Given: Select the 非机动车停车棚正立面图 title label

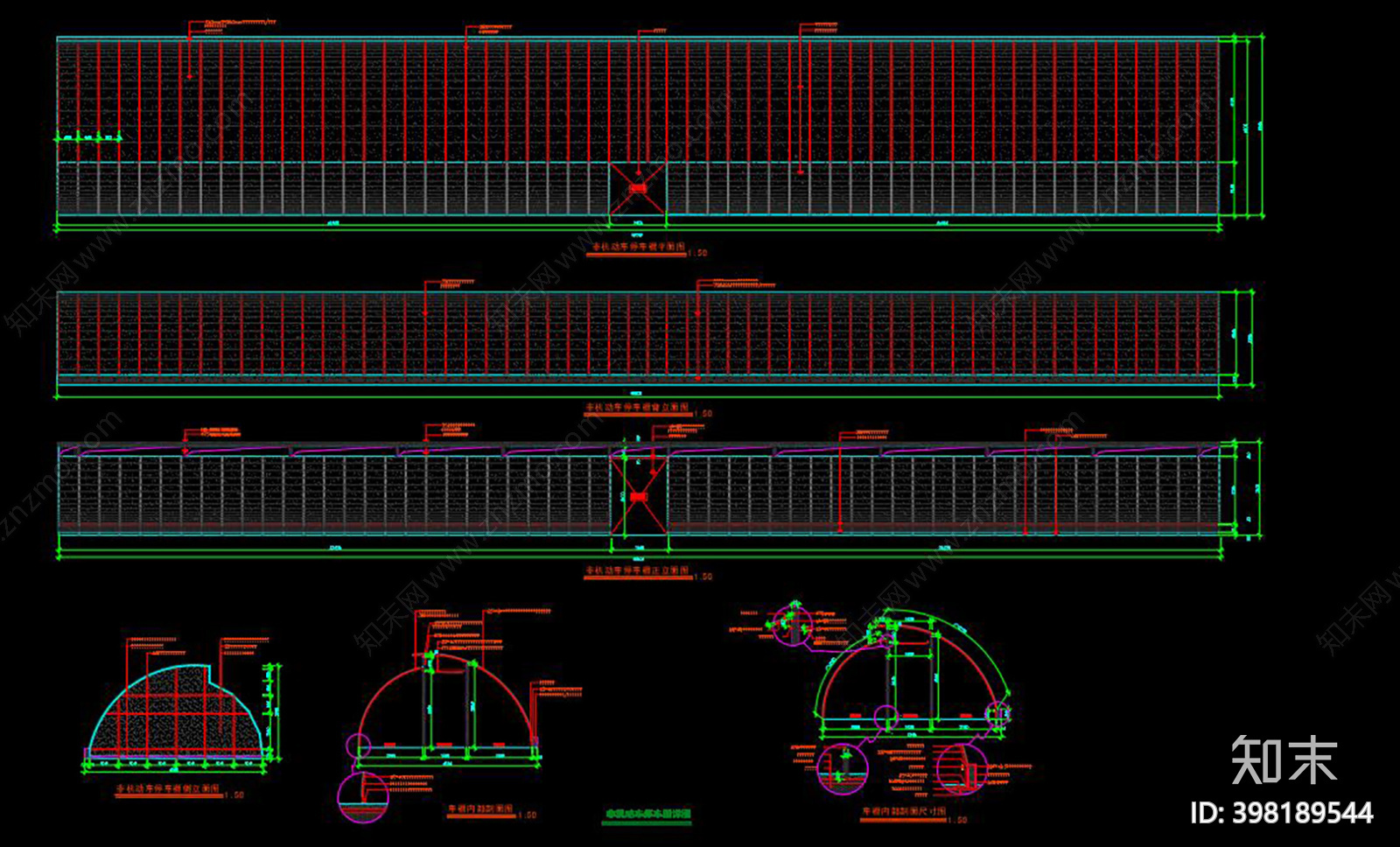Looking at the screenshot, I should point(637,570).
